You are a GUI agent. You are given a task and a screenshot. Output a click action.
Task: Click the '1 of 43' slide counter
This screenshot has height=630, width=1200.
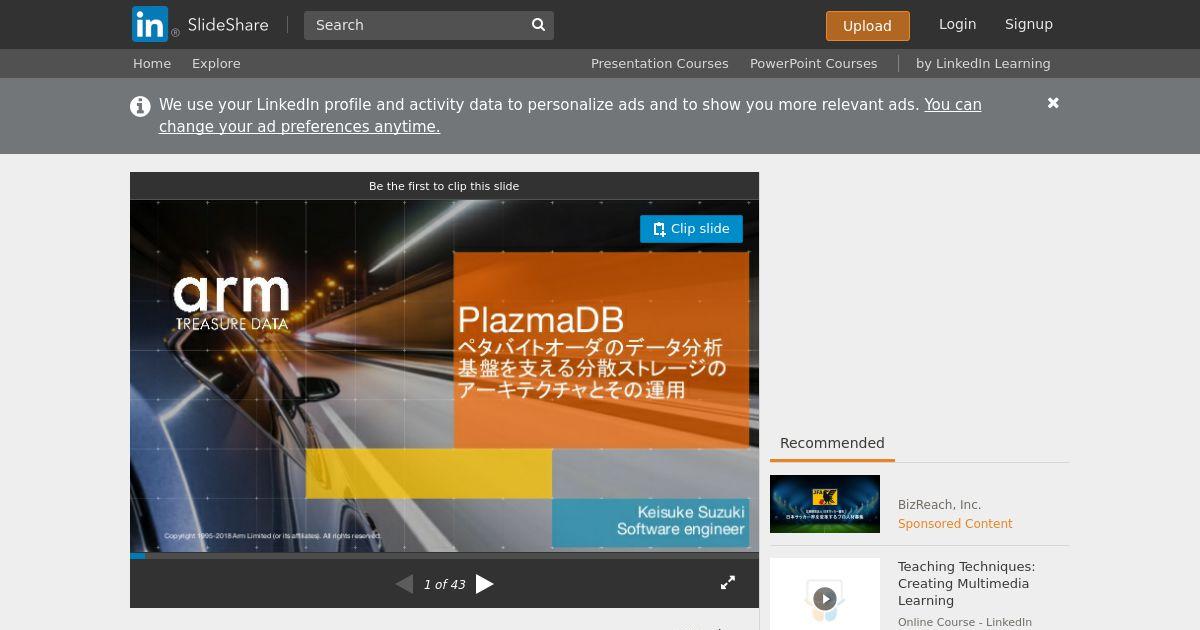(x=444, y=585)
